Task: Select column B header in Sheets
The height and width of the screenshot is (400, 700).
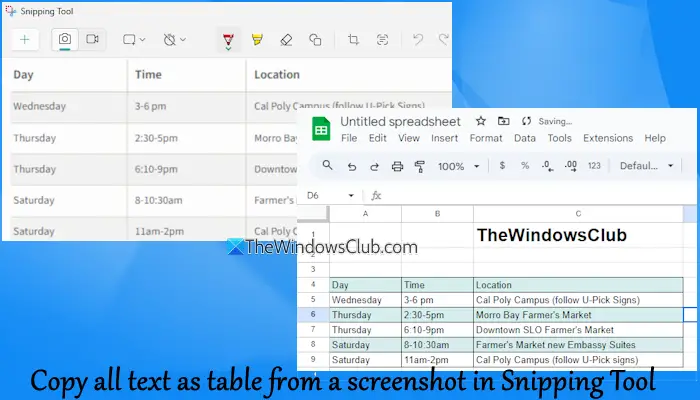Action: [437, 214]
